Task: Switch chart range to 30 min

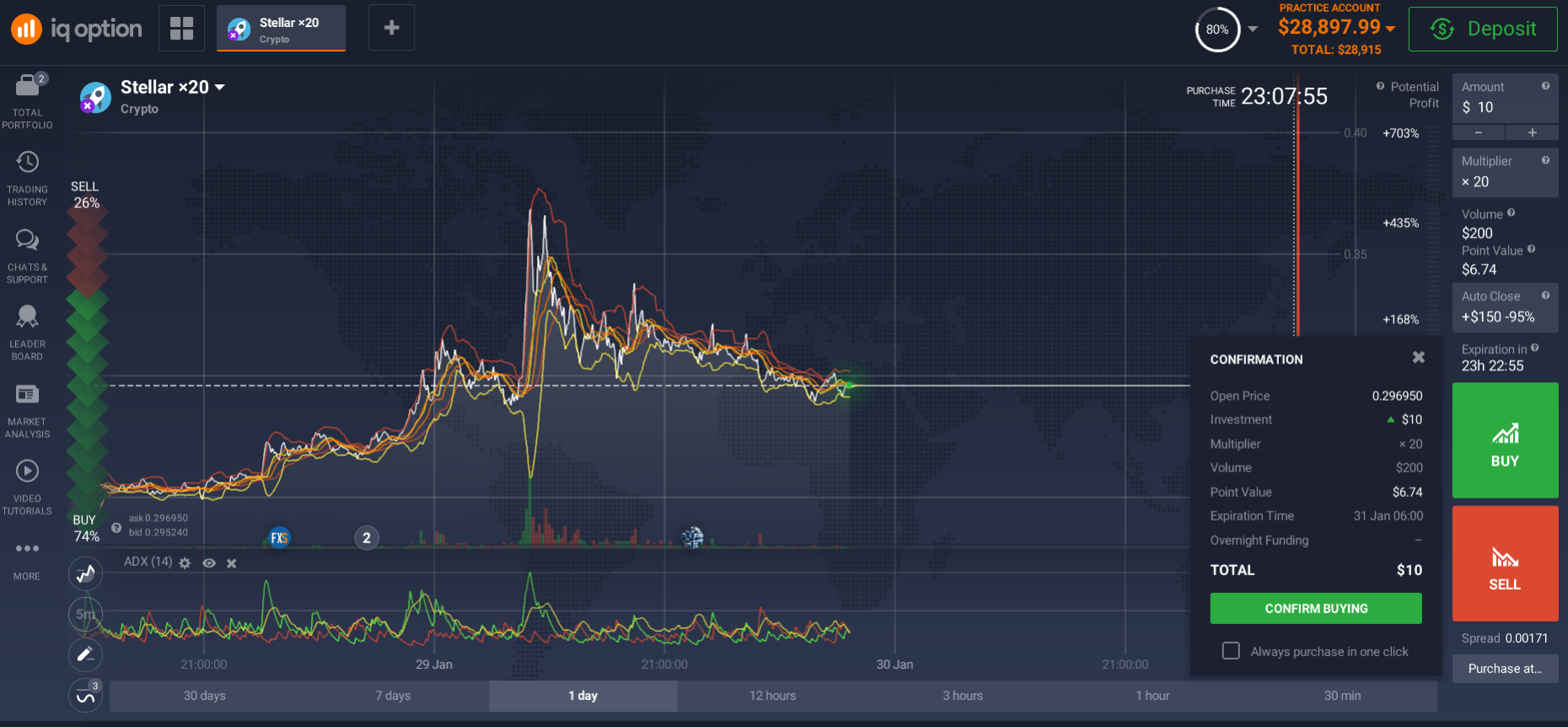Action: click(x=1342, y=696)
